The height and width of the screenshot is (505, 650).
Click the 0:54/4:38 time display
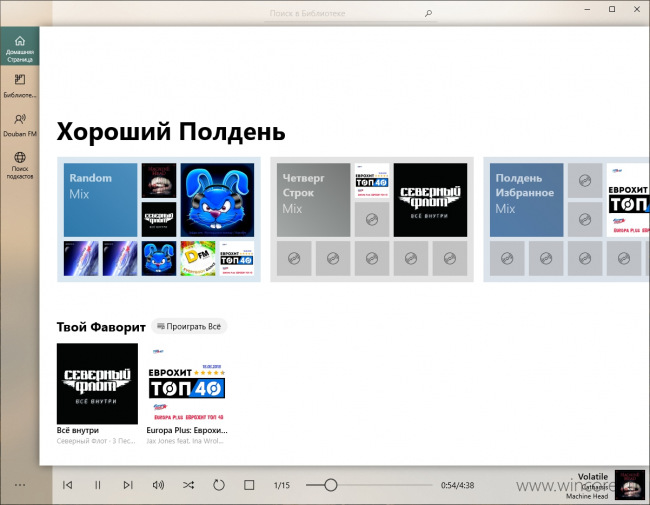pos(457,485)
